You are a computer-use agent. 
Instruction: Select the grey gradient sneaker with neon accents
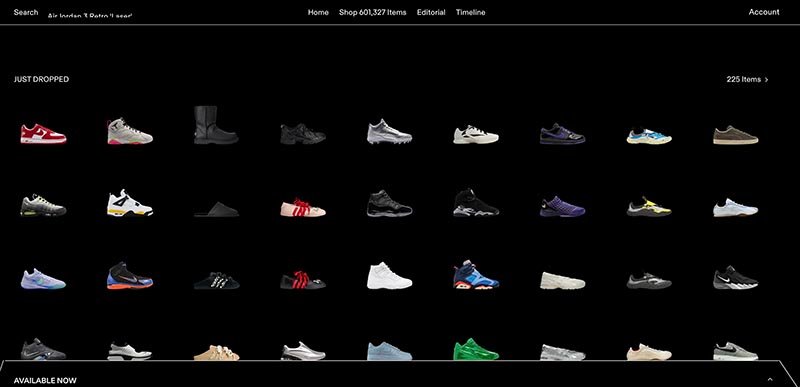pos(43,205)
